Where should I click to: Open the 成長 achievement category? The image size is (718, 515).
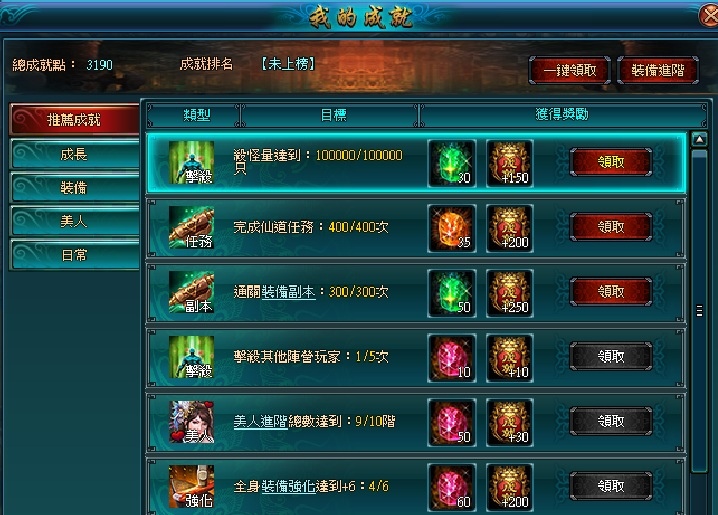(x=74, y=154)
